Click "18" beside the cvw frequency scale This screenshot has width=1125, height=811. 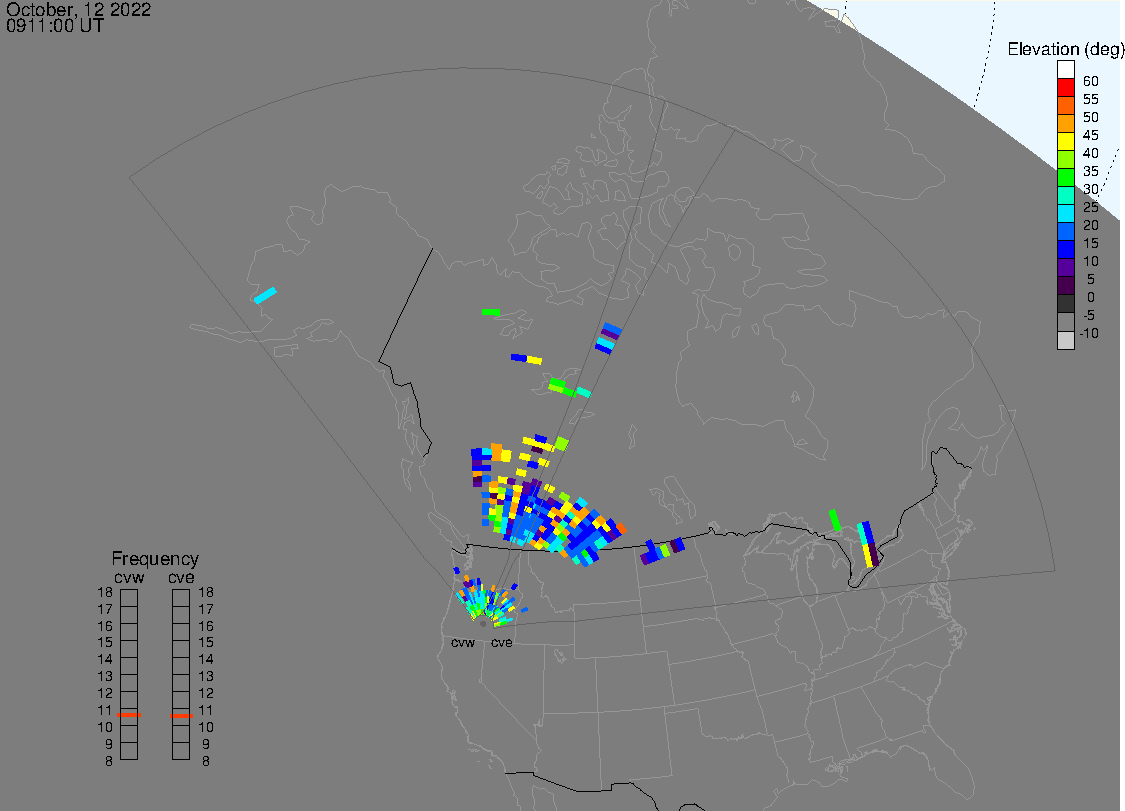[x=105, y=593]
